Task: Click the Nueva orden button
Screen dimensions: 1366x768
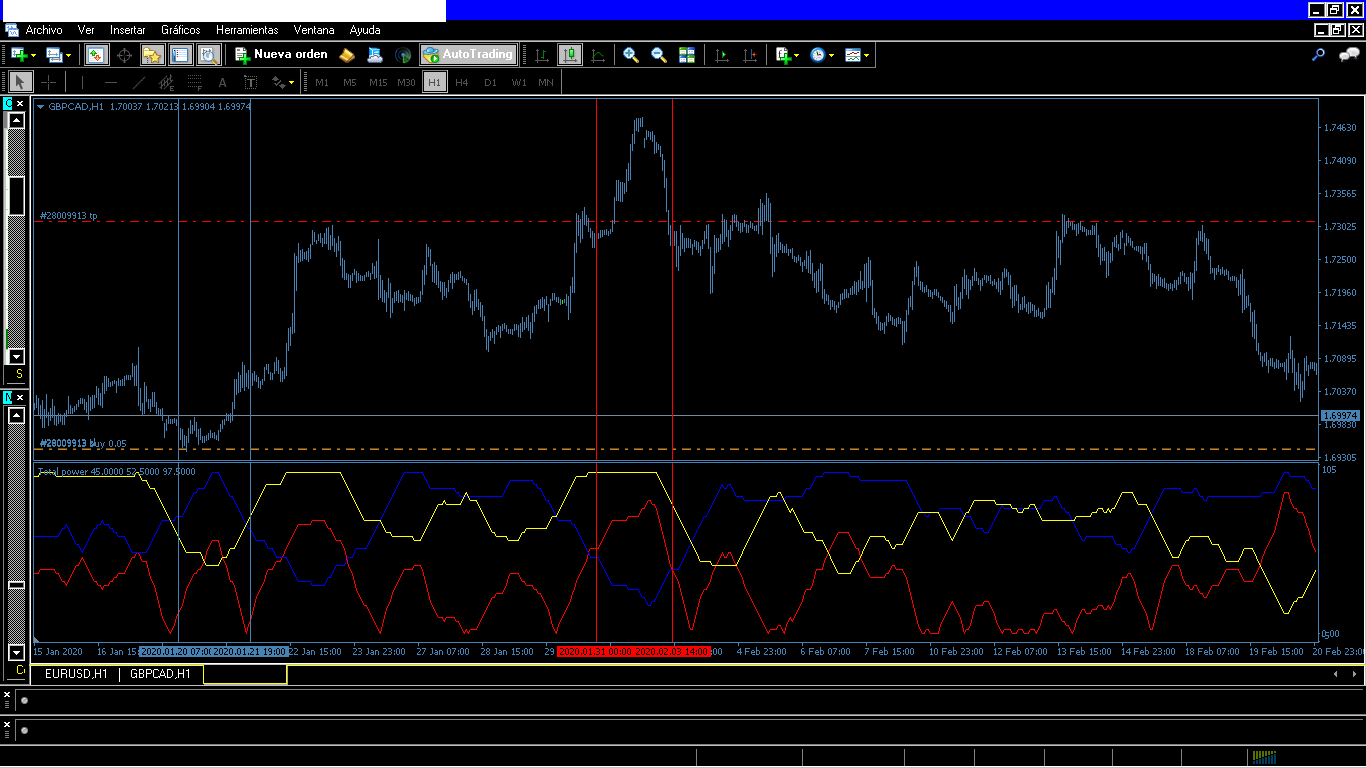Action: click(x=281, y=55)
